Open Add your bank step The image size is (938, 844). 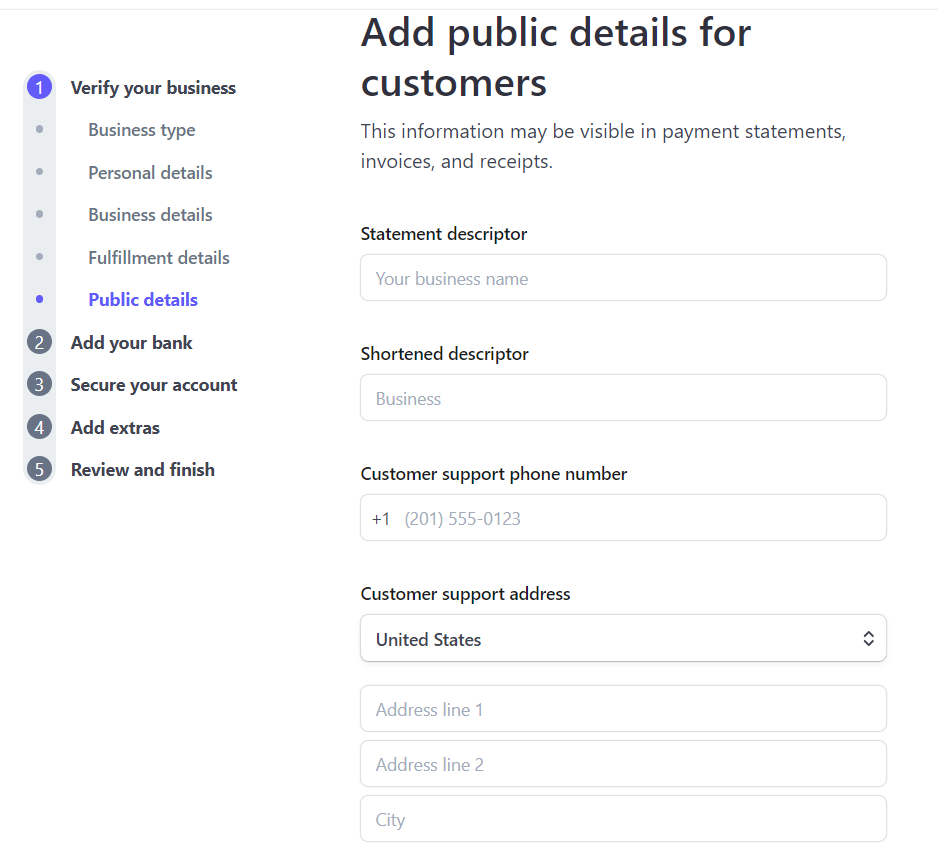(x=132, y=342)
